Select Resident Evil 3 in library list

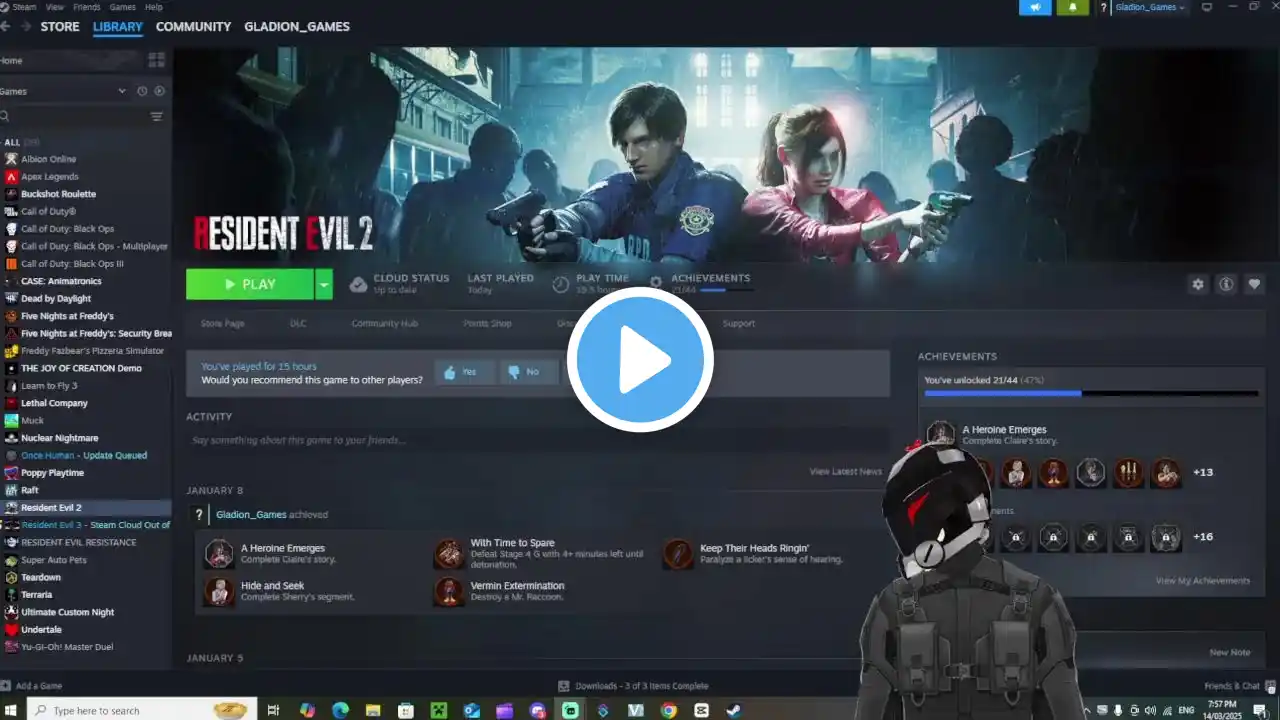point(95,525)
